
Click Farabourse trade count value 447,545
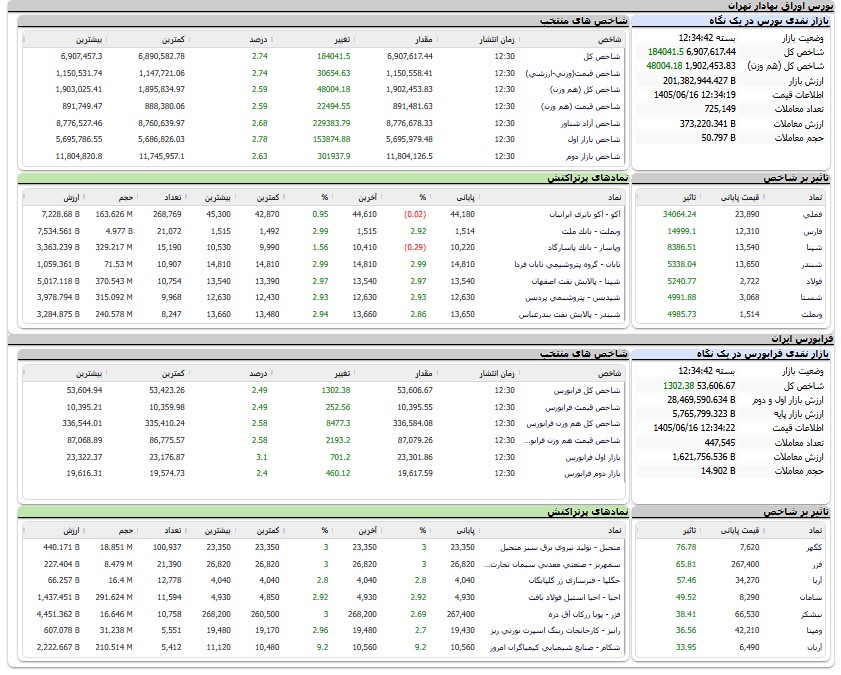pos(720,442)
